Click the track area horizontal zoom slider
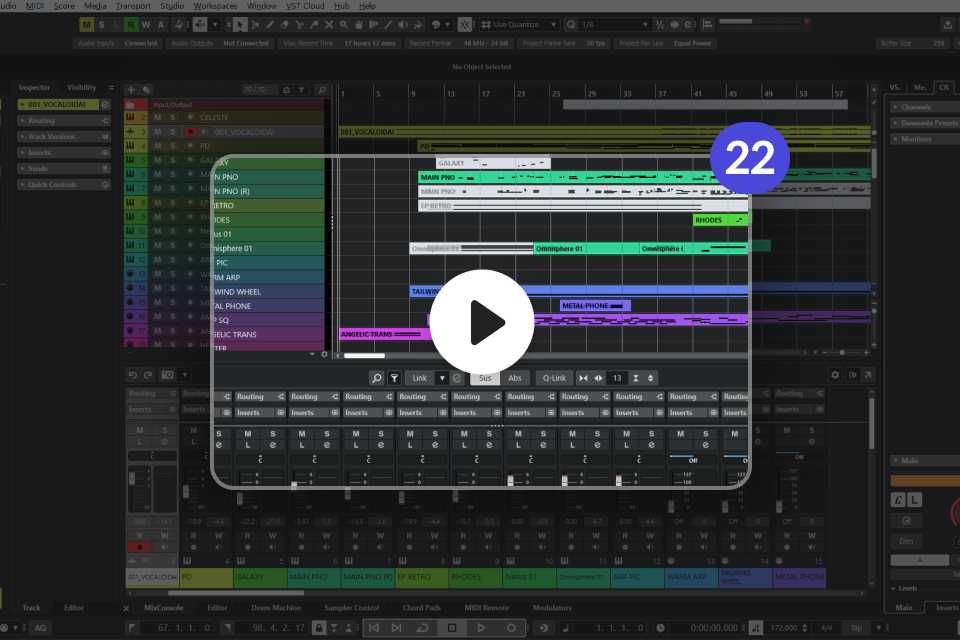The width and height of the screenshot is (960, 640). click(x=842, y=353)
